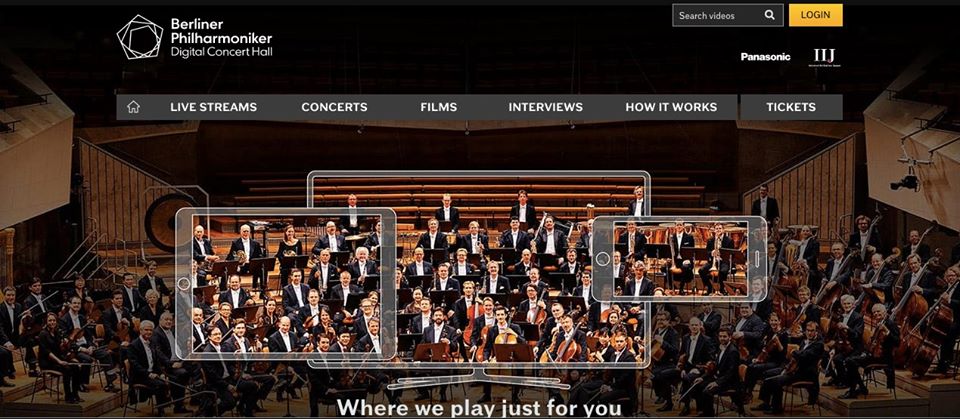Screen dimensions: 960x419
Task: Select FILMS in the navigation bar
Action: coord(438,107)
